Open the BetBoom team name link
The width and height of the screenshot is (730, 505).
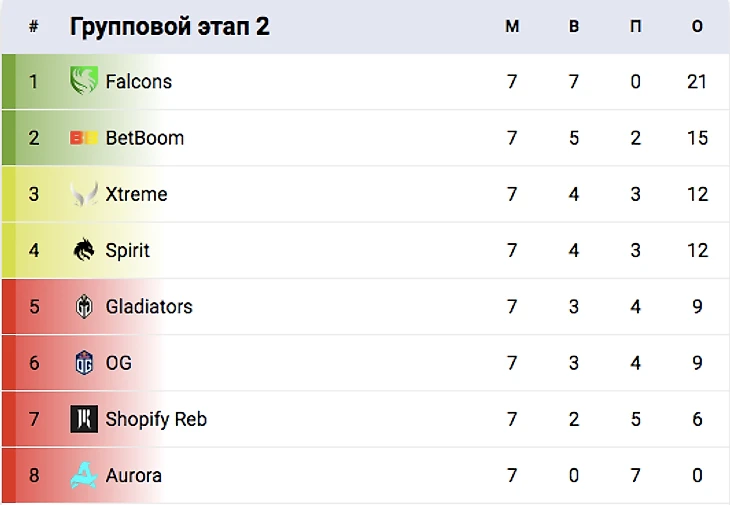click(145, 138)
